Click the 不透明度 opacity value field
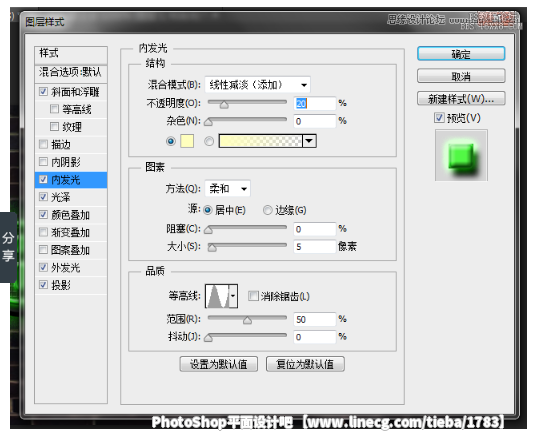 314,103
